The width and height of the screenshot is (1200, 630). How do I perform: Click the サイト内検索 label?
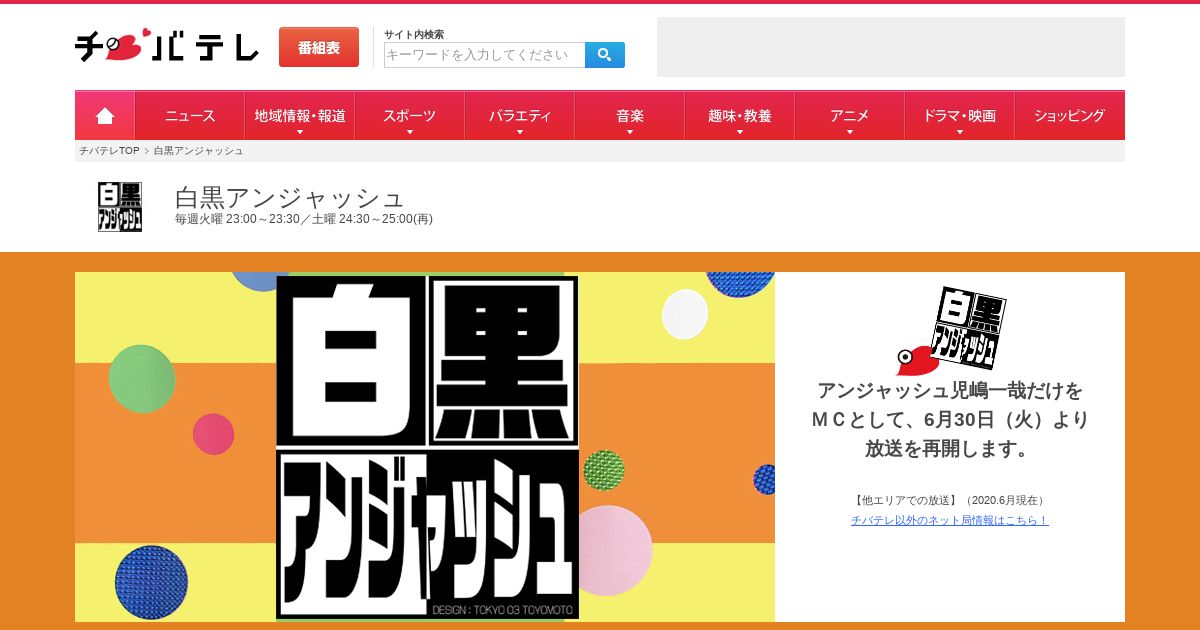point(414,34)
